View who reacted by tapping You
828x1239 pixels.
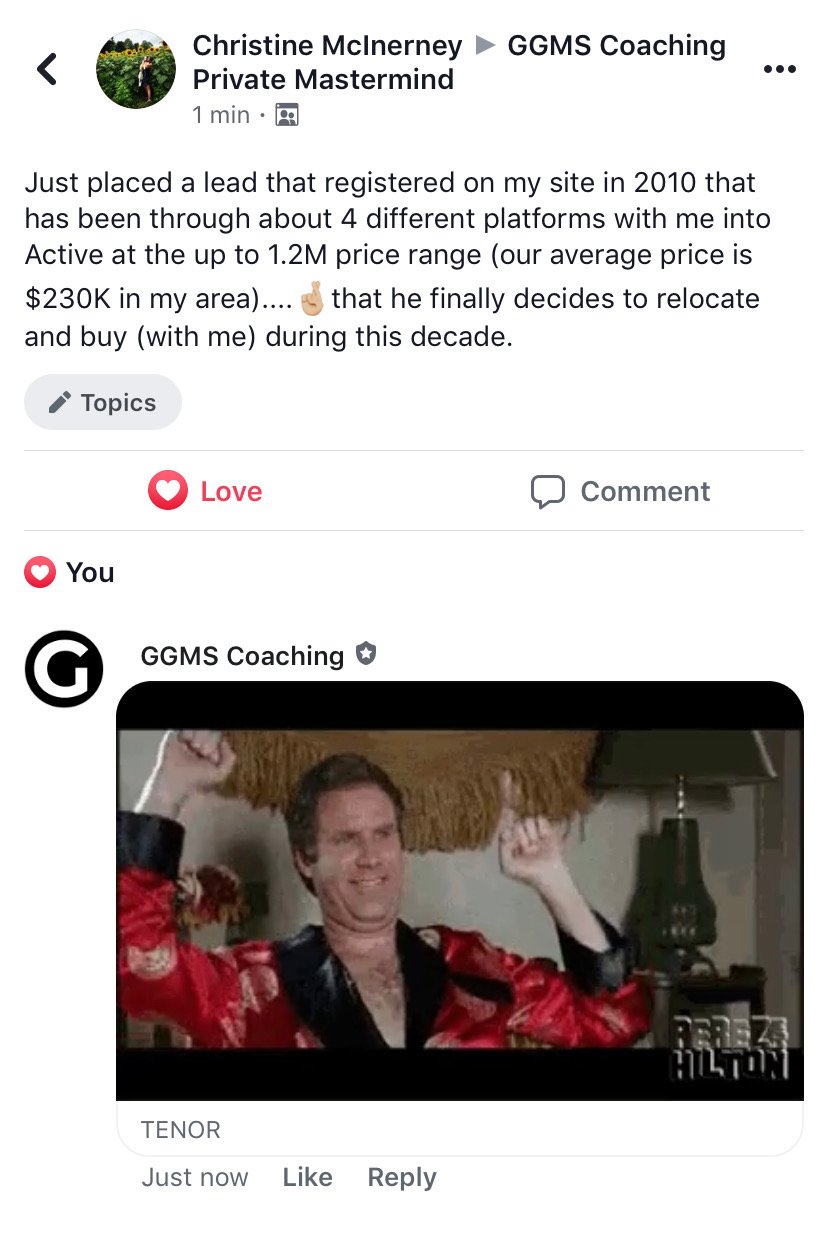[90, 572]
